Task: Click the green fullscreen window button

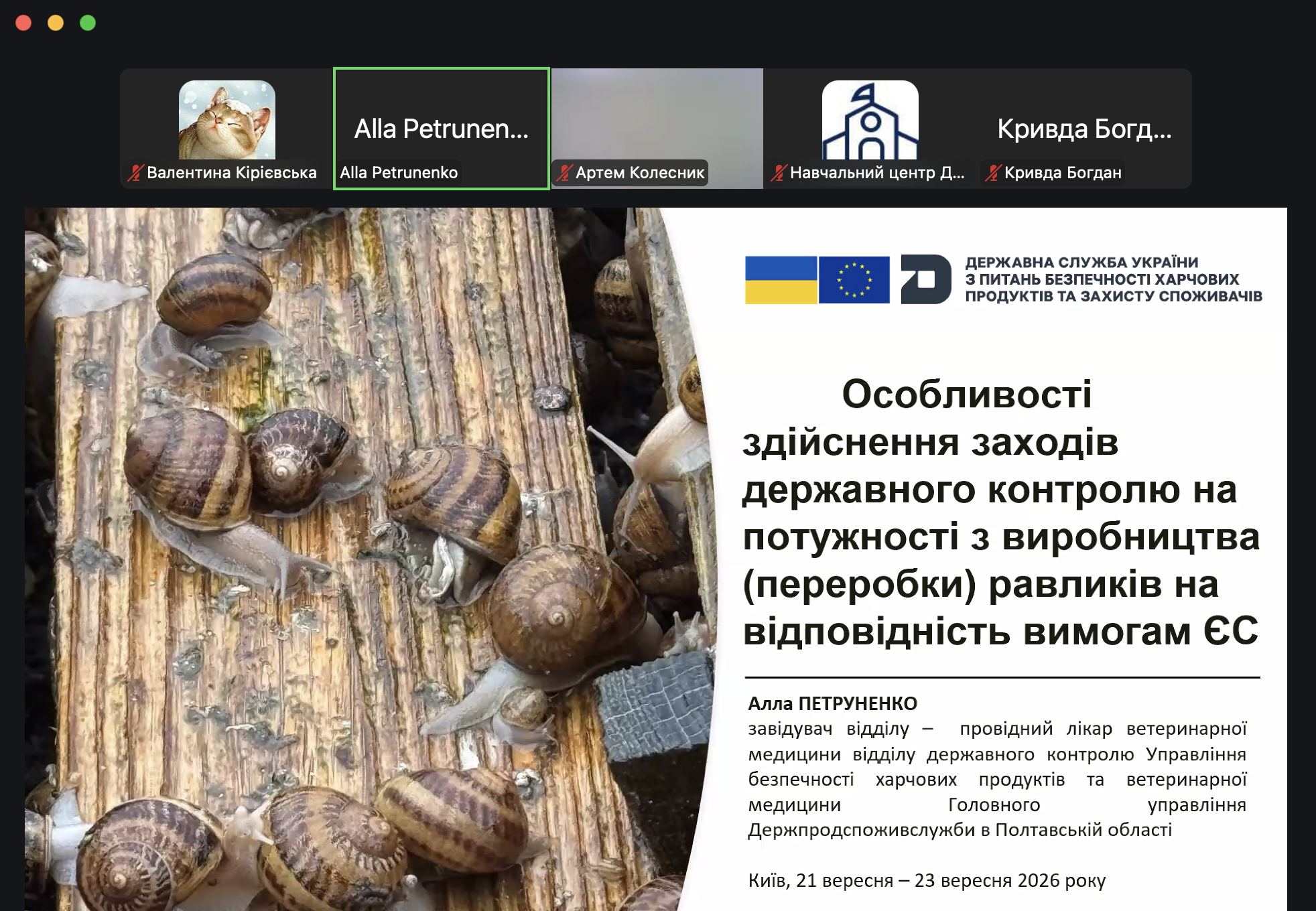Action: [x=88, y=23]
